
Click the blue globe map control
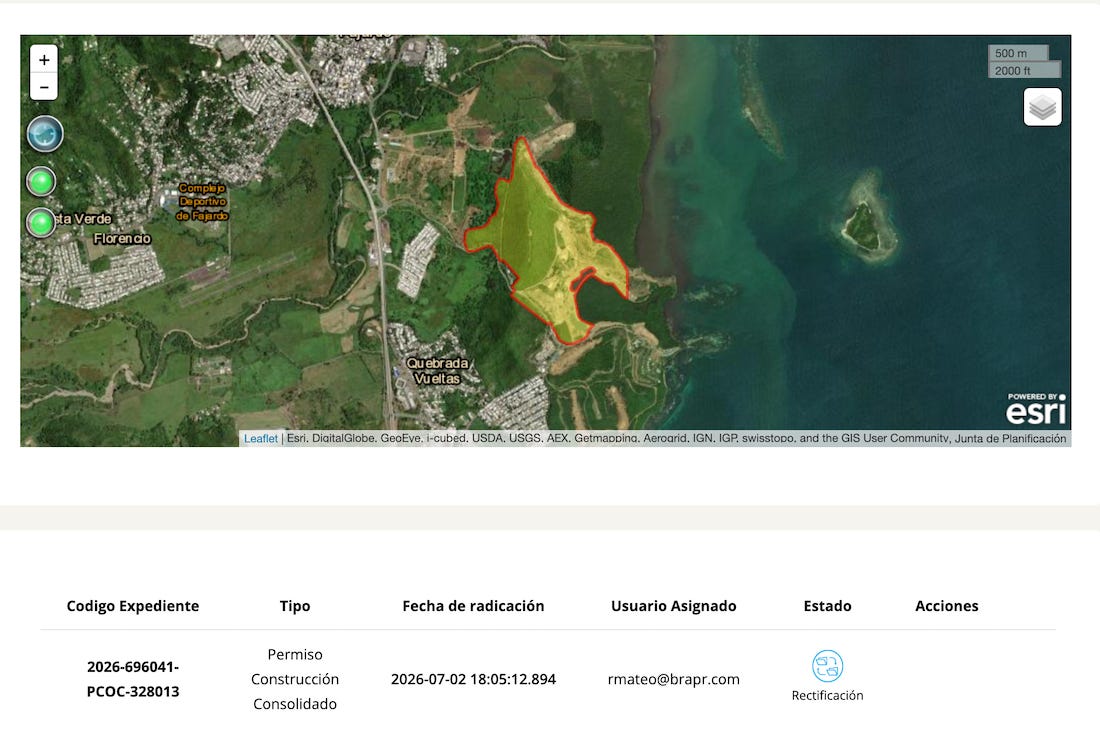(x=45, y=134)
